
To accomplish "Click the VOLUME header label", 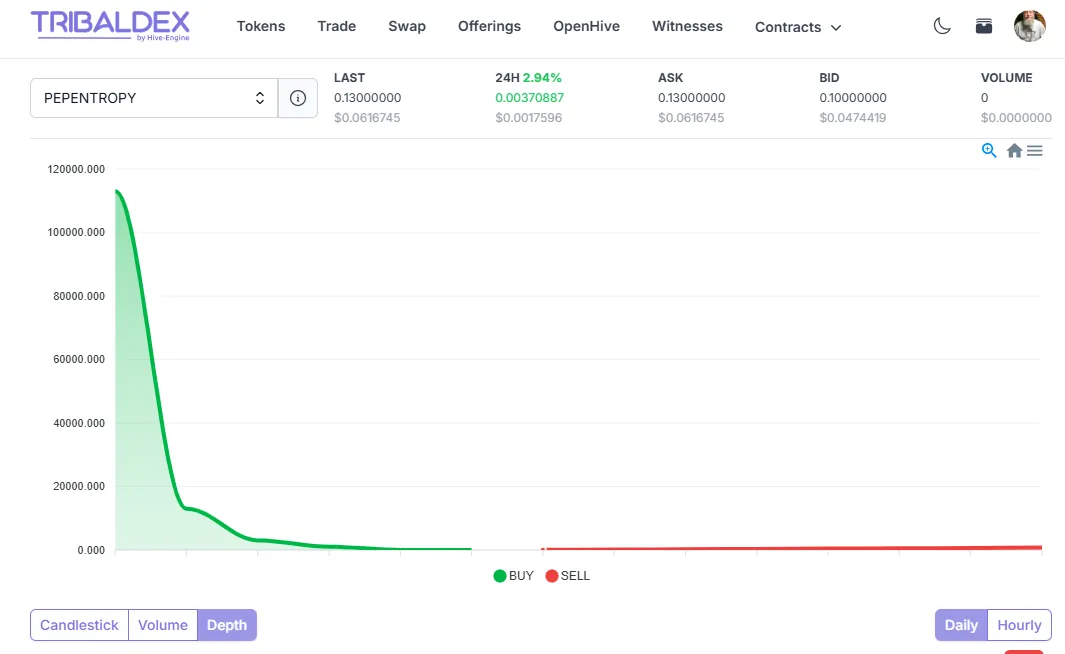I will [x=1007, y=77].
